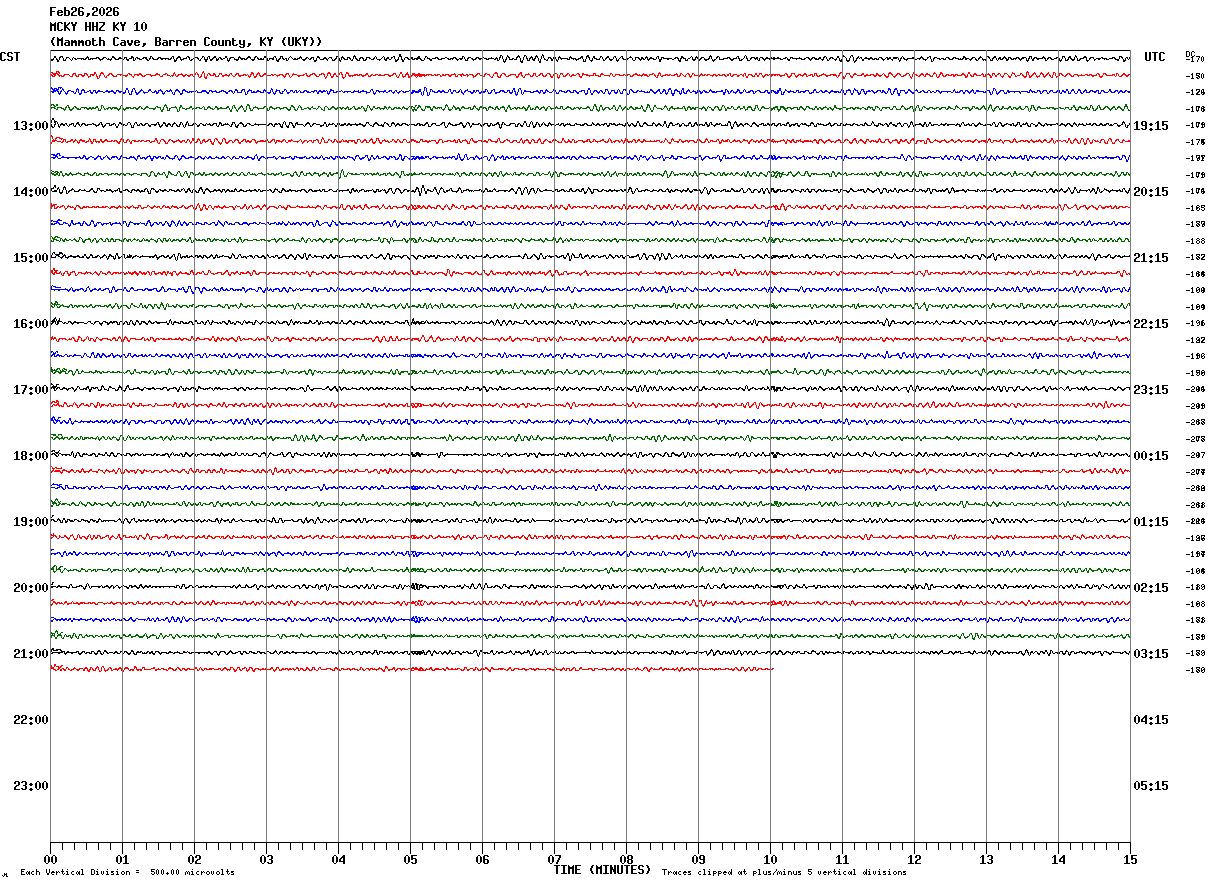
Task: Click minute tick label 01 on axis
Action: 122,859
